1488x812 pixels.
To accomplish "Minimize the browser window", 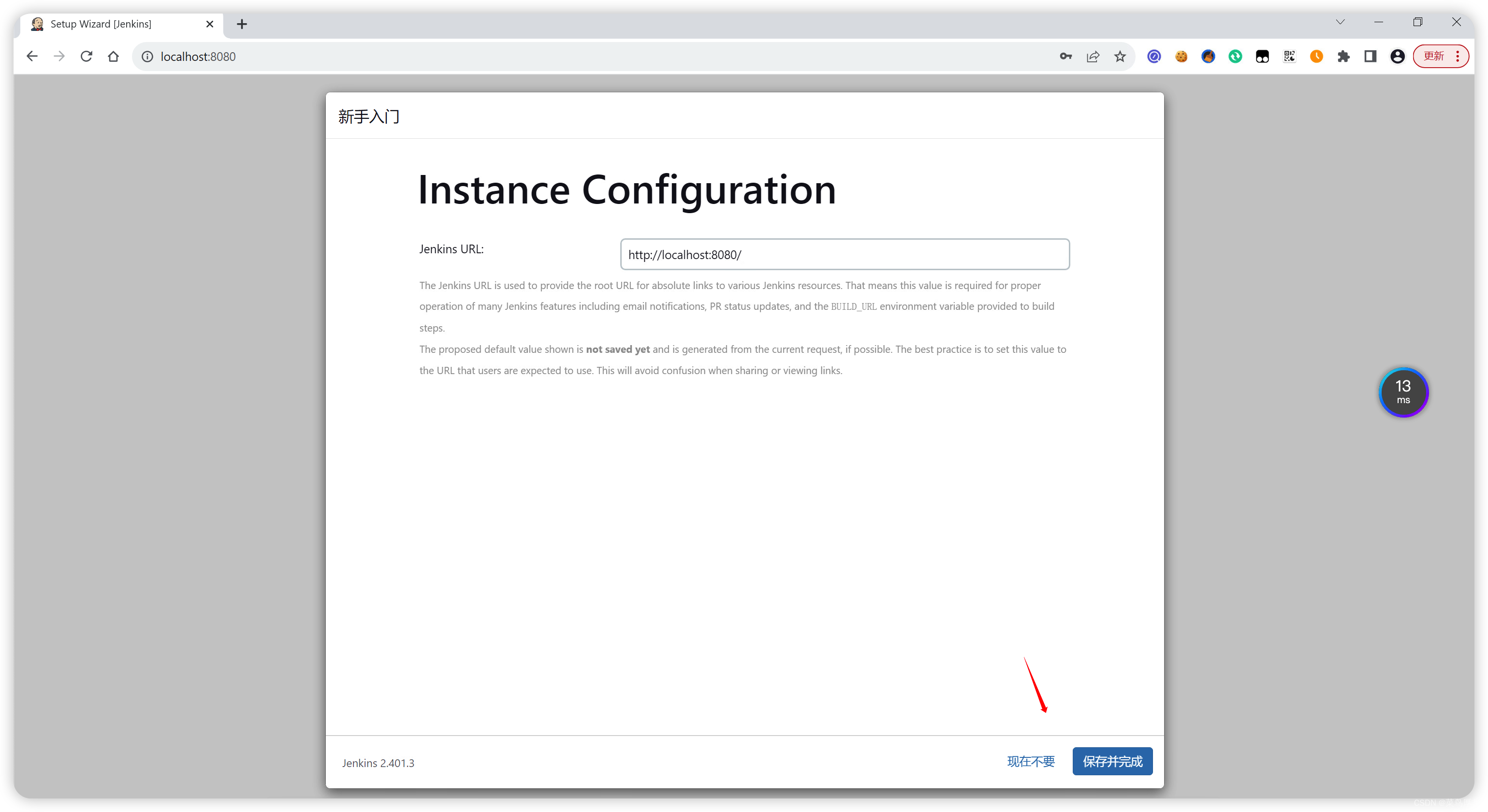I will [x=1379, y=22].
